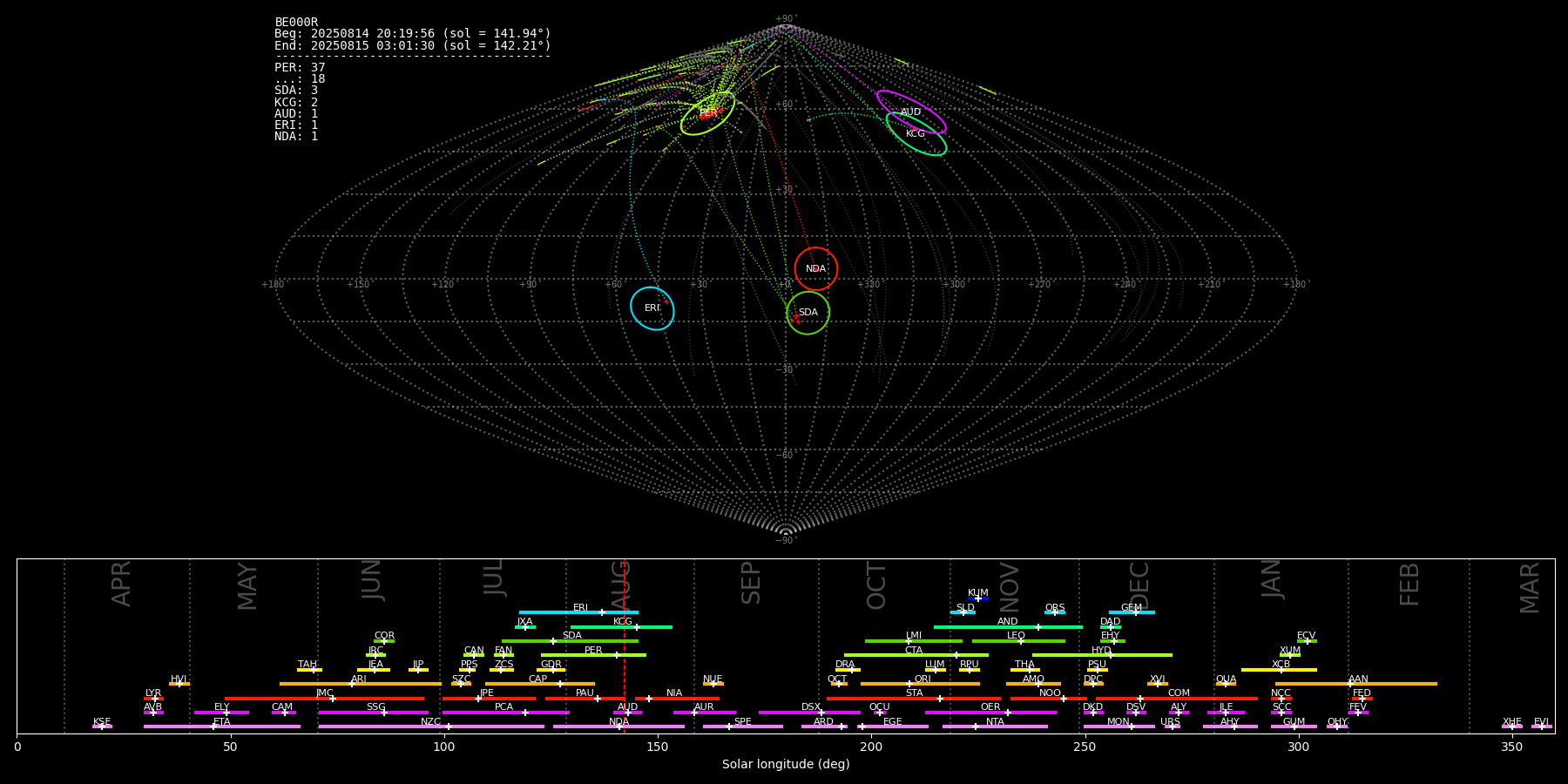Select the AND shower bar on the timeline
The height and width of the screenshot is (784, 1568).
pyautogui.click(x=1008, y=626)
